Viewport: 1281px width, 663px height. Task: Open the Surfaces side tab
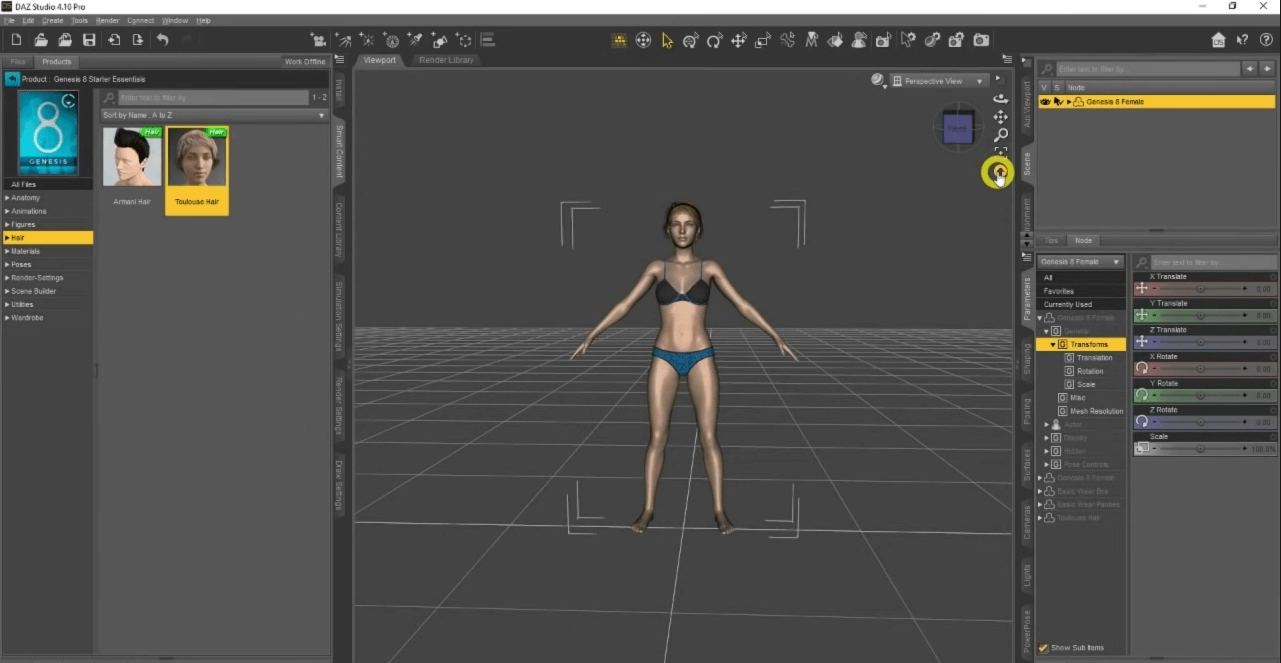[x=1027, y=466]
